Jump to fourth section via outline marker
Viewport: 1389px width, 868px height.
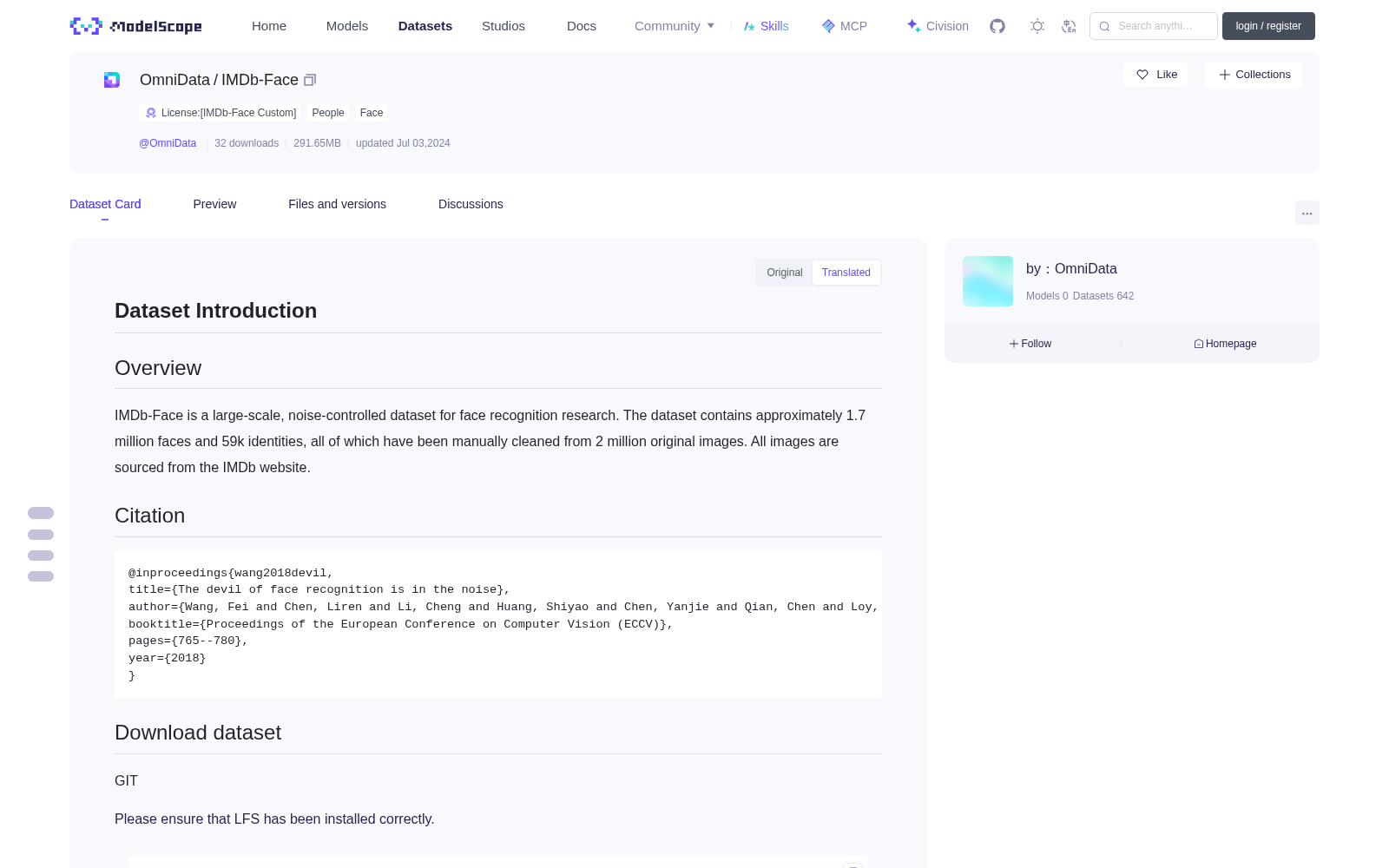(41, 576)
